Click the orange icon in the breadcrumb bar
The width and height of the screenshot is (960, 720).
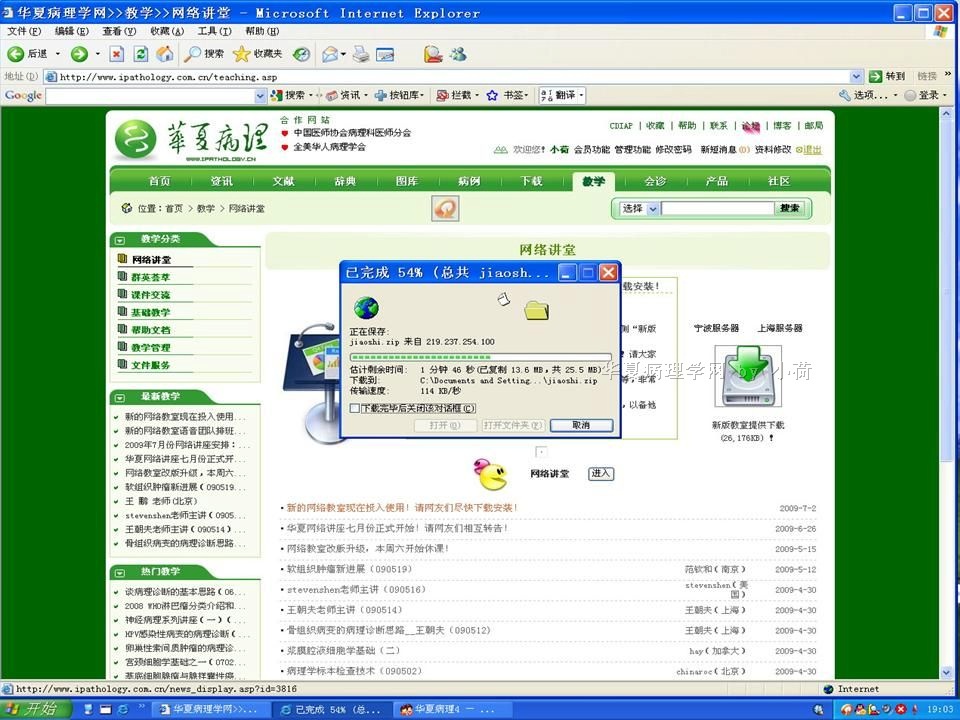pos(445,209)
